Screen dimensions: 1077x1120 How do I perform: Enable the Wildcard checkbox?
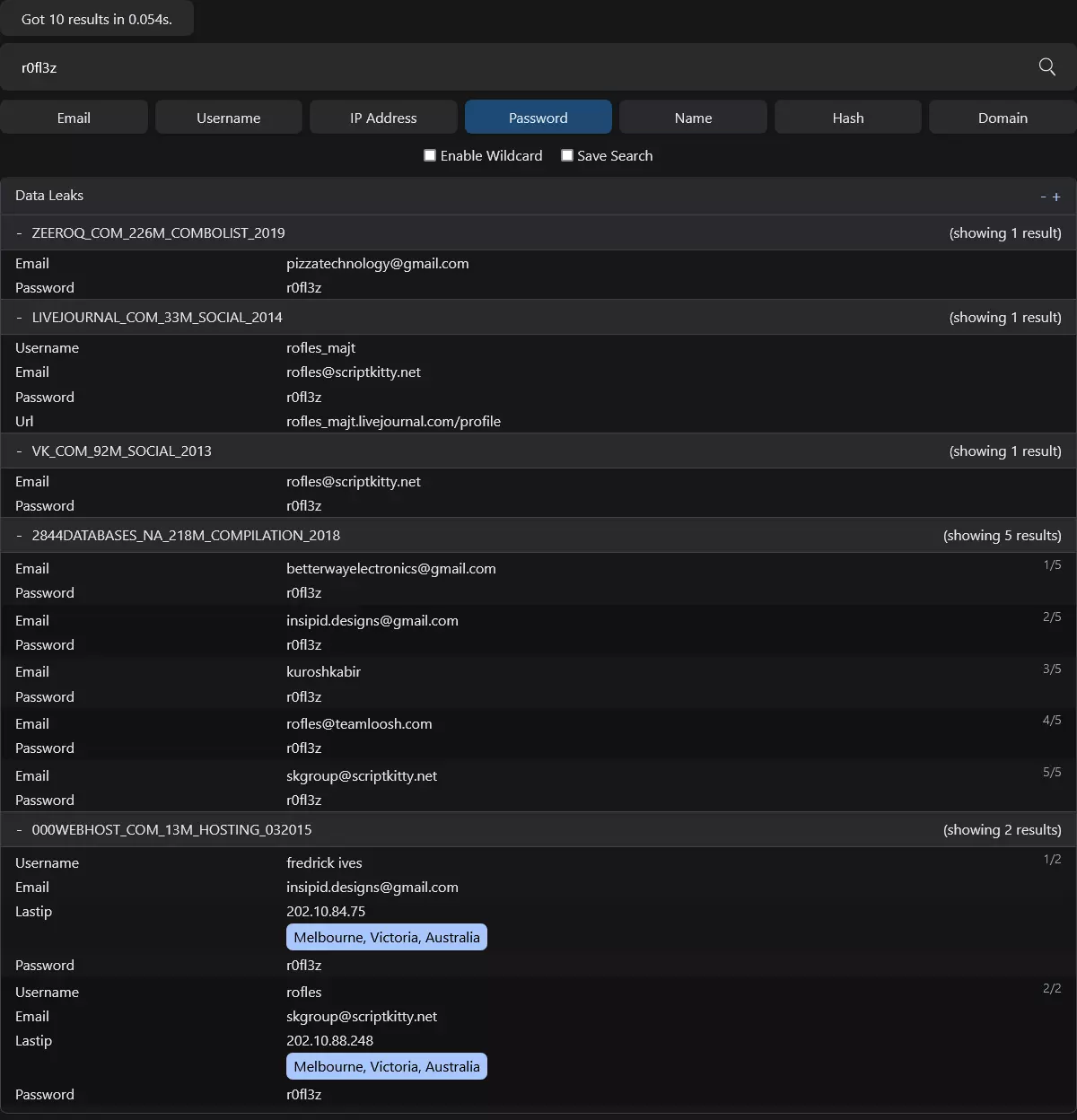430,155
